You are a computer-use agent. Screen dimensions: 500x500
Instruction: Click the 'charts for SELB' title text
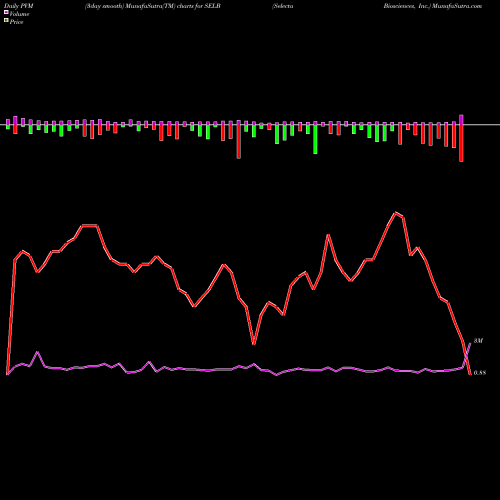click(x=199, y=6)
